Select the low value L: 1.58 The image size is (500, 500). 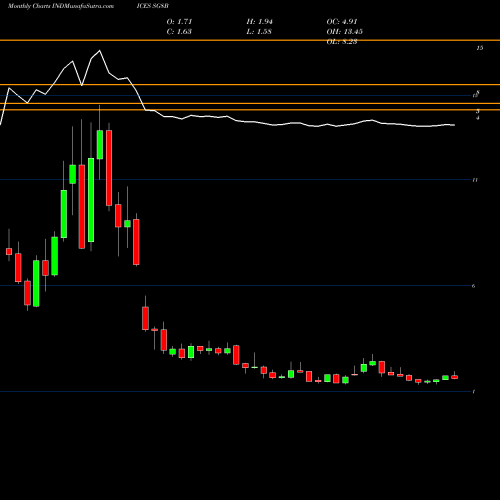(x=259, y=32)
